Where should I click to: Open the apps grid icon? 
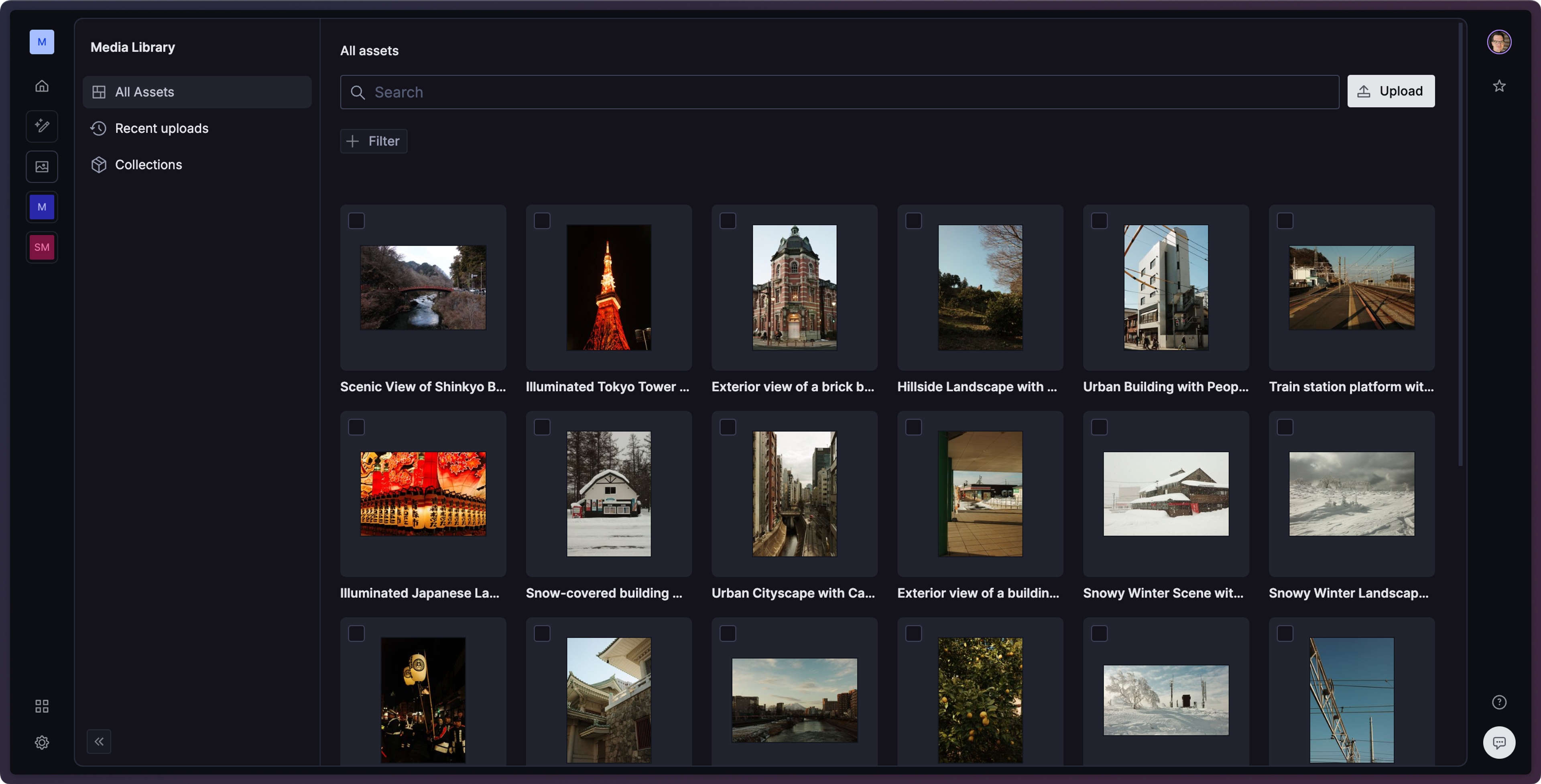pyautogui.click(x=42, y=706)
